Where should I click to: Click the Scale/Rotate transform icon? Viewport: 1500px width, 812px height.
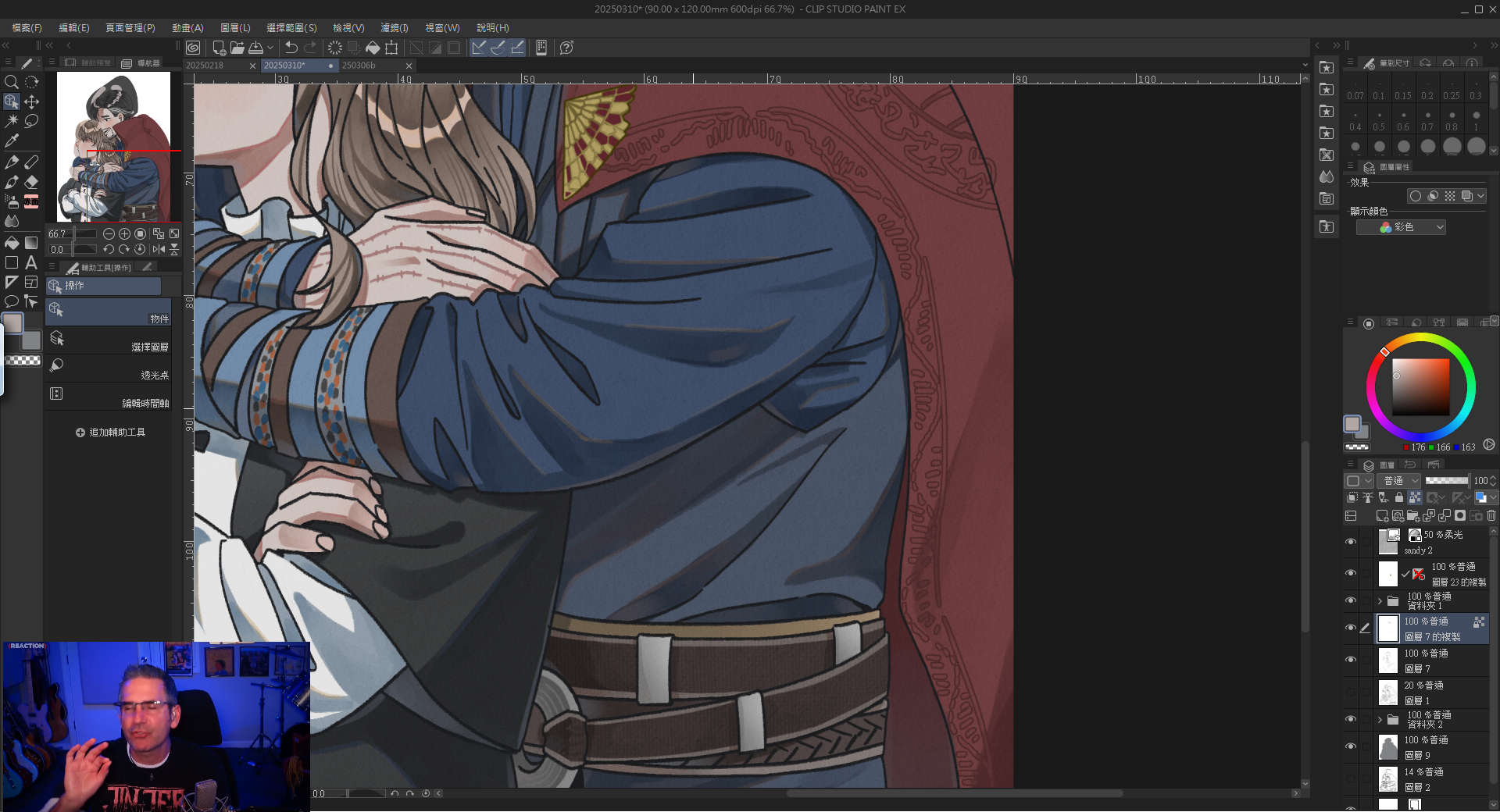391,48
